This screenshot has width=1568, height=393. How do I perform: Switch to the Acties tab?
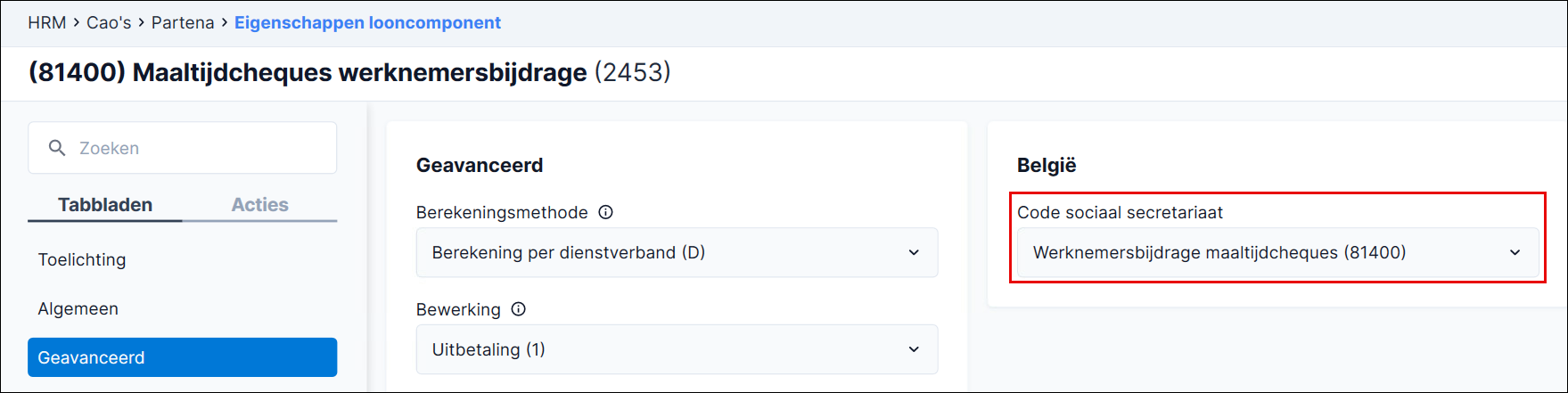[259, 204]
